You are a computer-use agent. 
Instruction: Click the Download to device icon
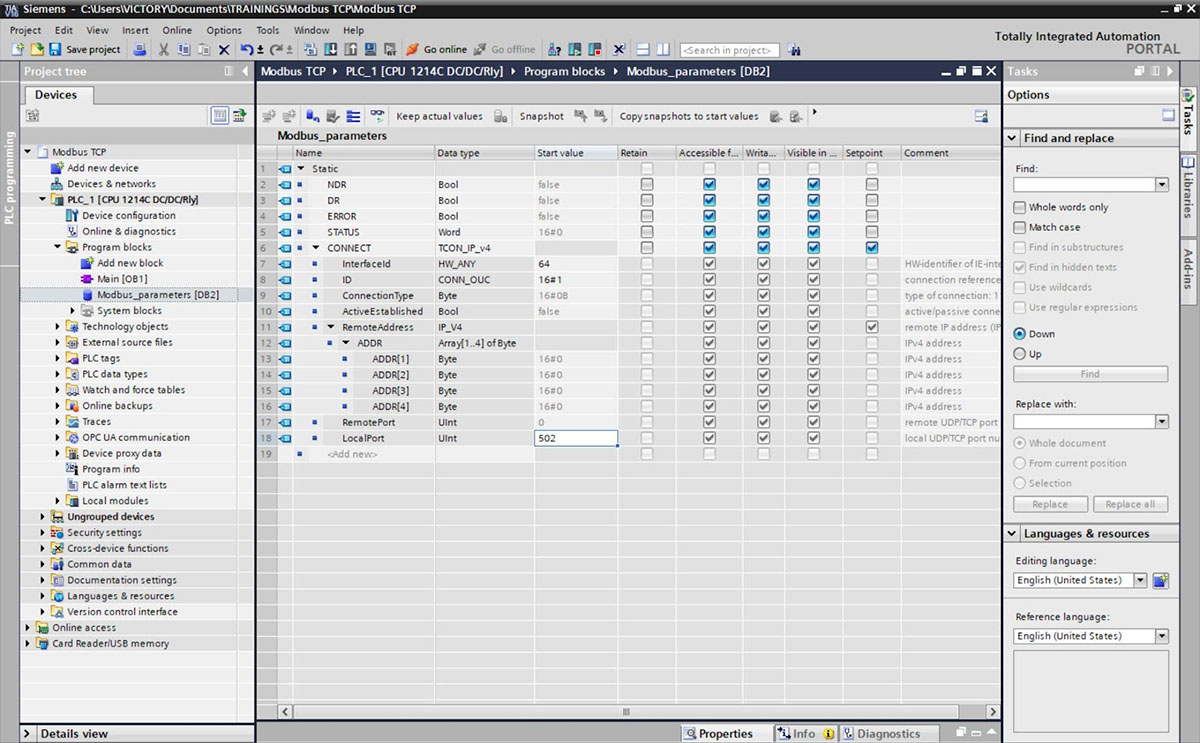[331, 49]
